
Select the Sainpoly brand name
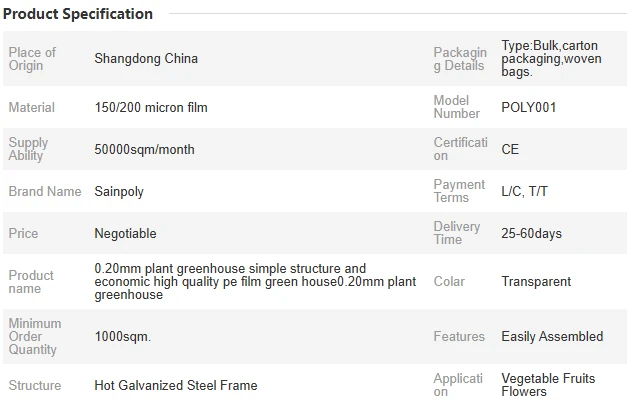[119, 192]
